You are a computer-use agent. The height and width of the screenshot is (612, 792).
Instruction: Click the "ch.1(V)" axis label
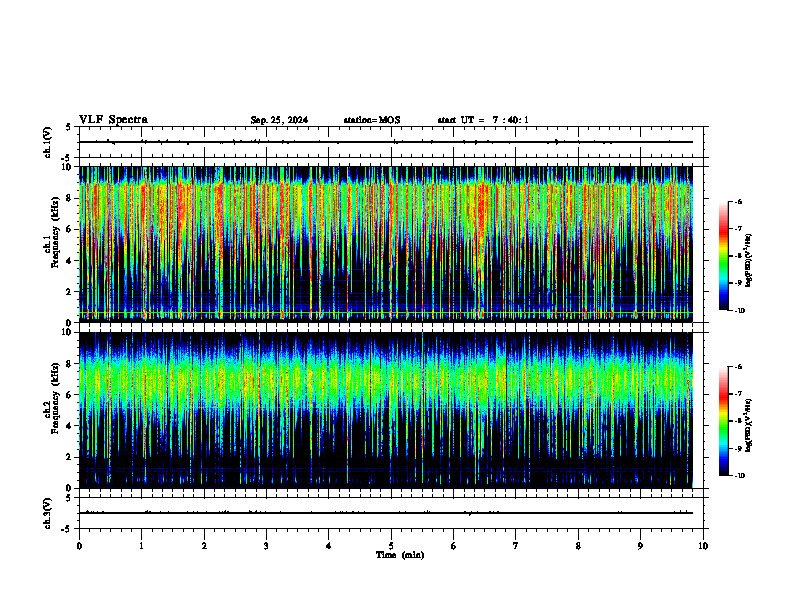pyautogui.click(x=48, y=142)
